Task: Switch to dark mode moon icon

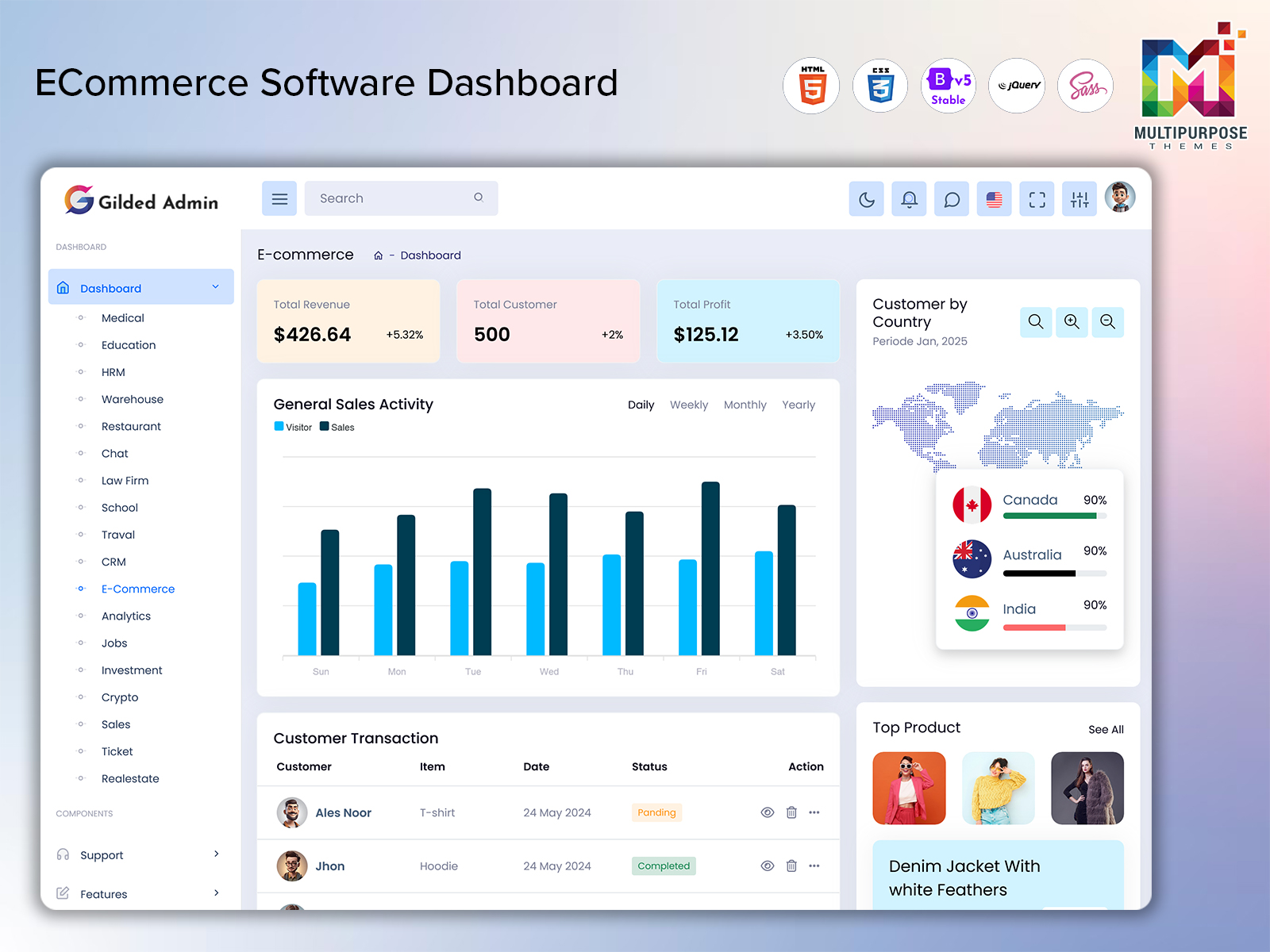Action: point(867,199)
